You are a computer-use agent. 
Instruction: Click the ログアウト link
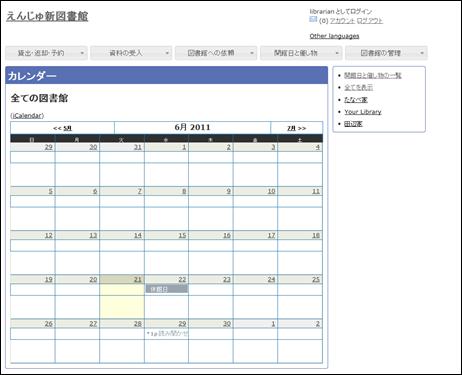370,21
